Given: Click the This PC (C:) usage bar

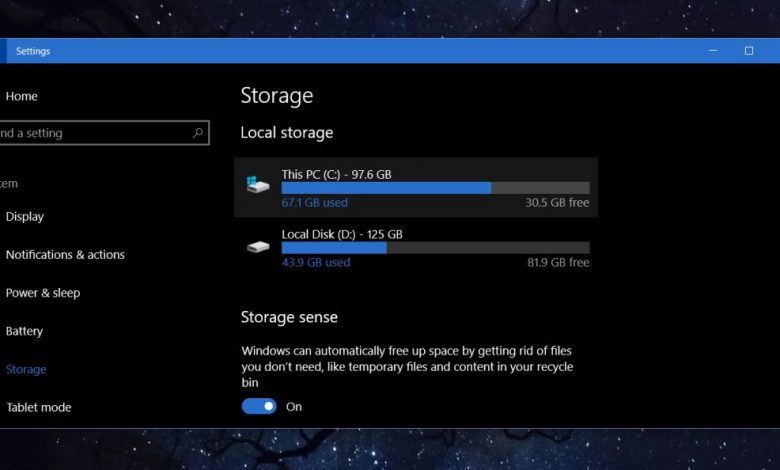Looking at the screenshot, I should [x=435, y=188].
